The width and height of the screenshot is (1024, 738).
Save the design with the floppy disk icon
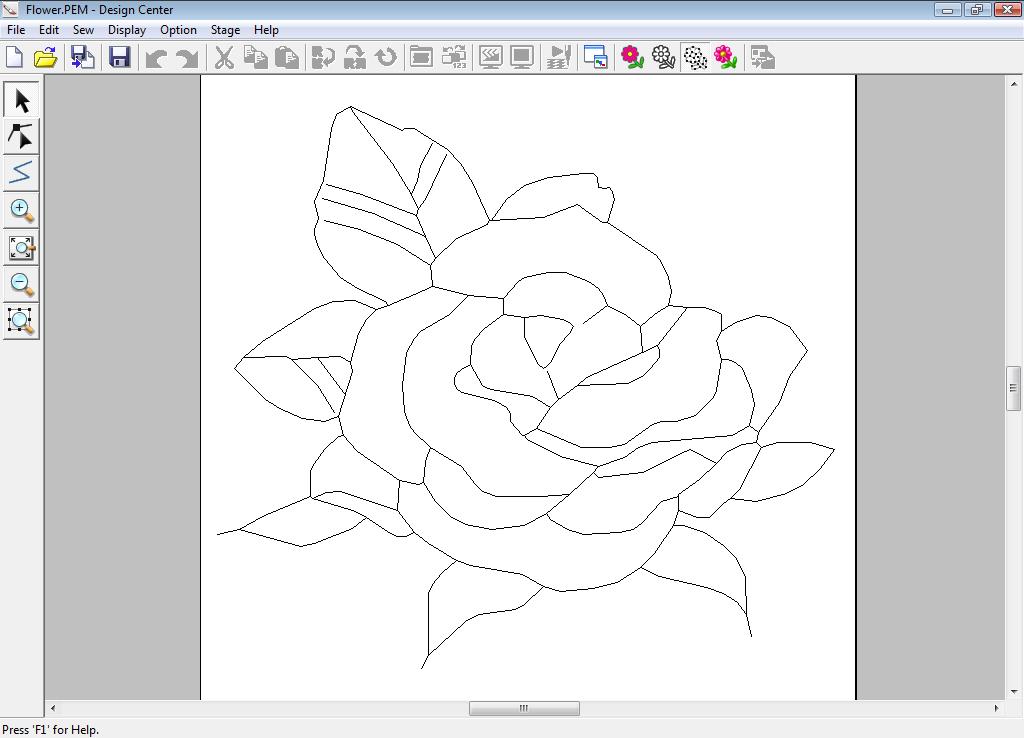coord(120,57)
